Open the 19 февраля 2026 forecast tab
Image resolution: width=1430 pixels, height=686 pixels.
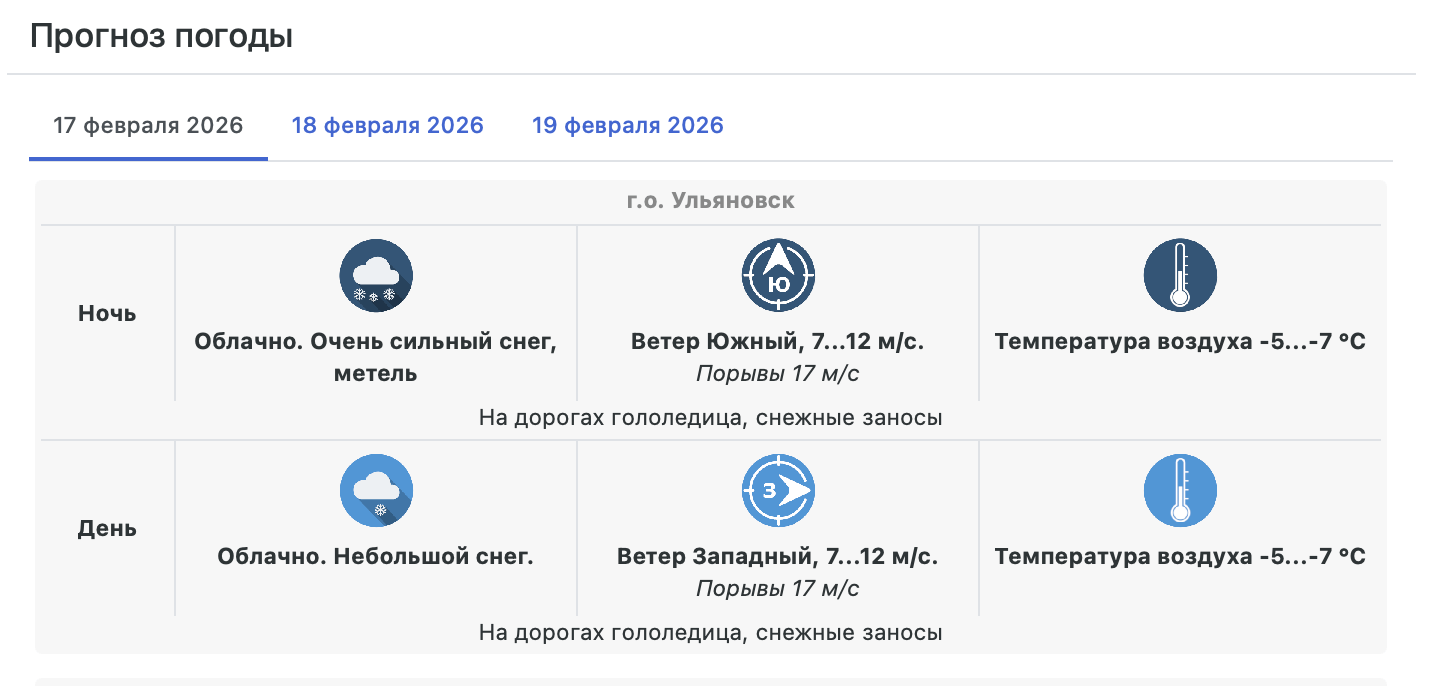coord(627,126)
